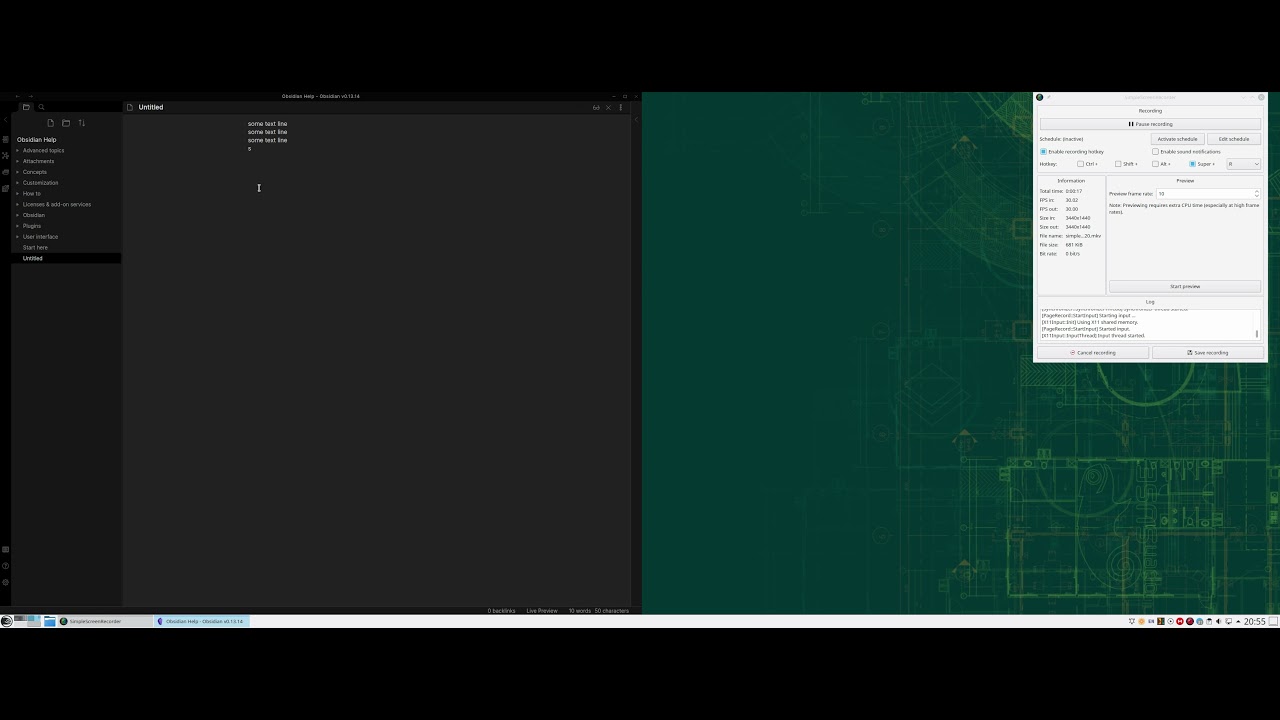
Task: Expand the How to folder
Action: [x=32, y=194]
